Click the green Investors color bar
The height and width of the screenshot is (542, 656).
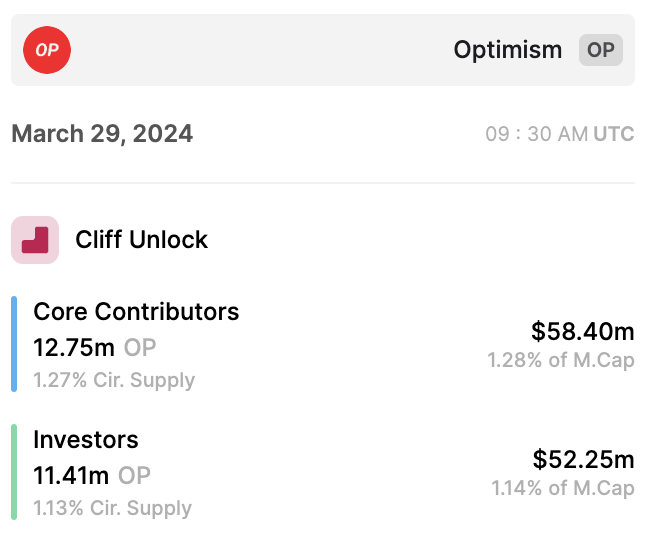tap(15, 472)
